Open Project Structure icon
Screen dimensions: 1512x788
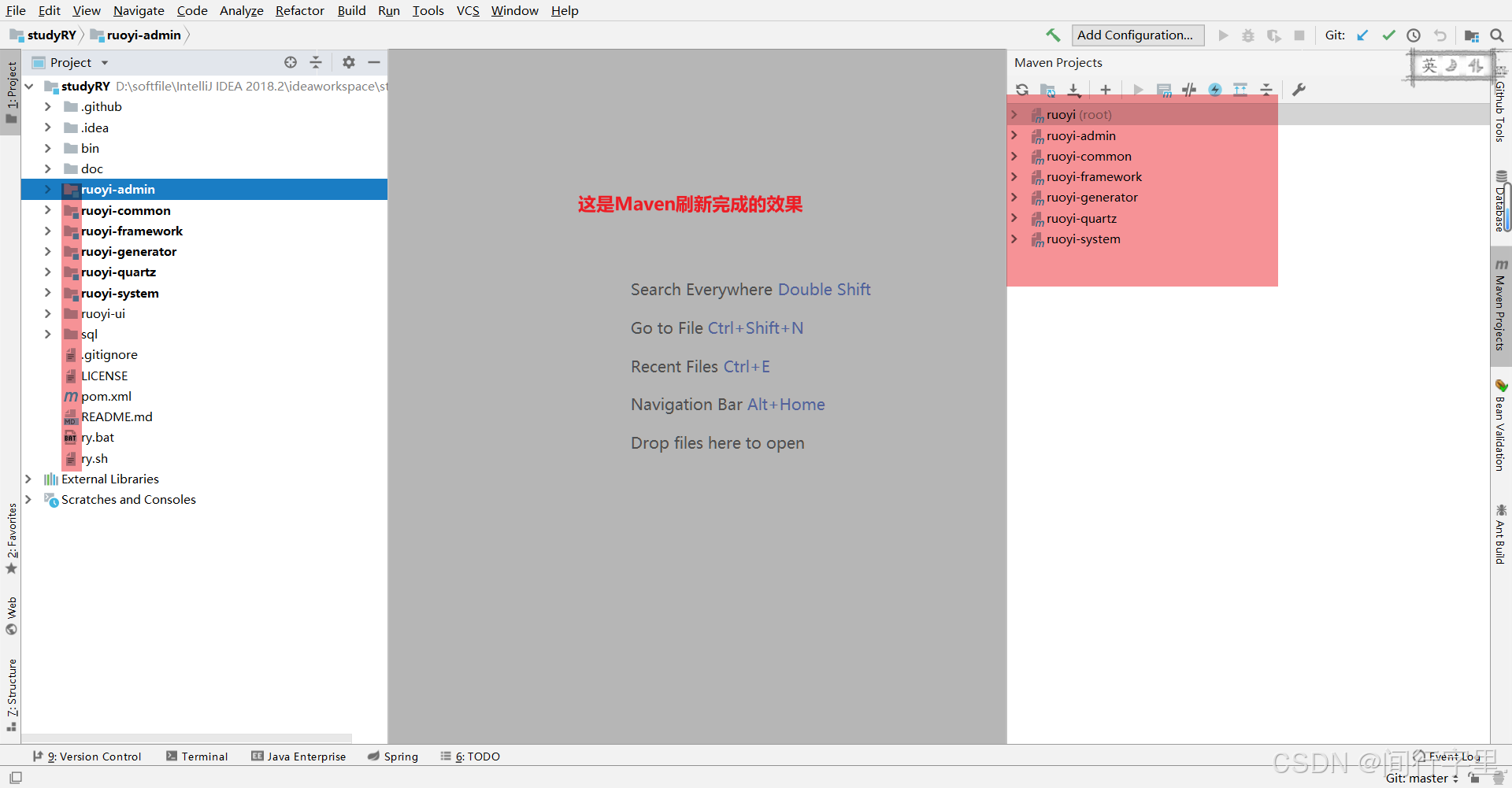coord(1471,35)
